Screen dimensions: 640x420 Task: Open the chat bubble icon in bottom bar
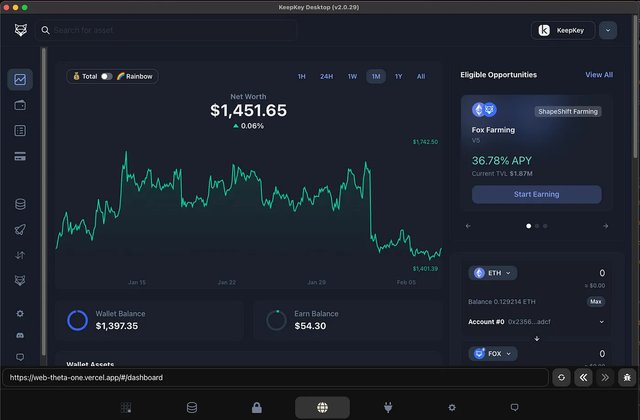tap(515, 407)
